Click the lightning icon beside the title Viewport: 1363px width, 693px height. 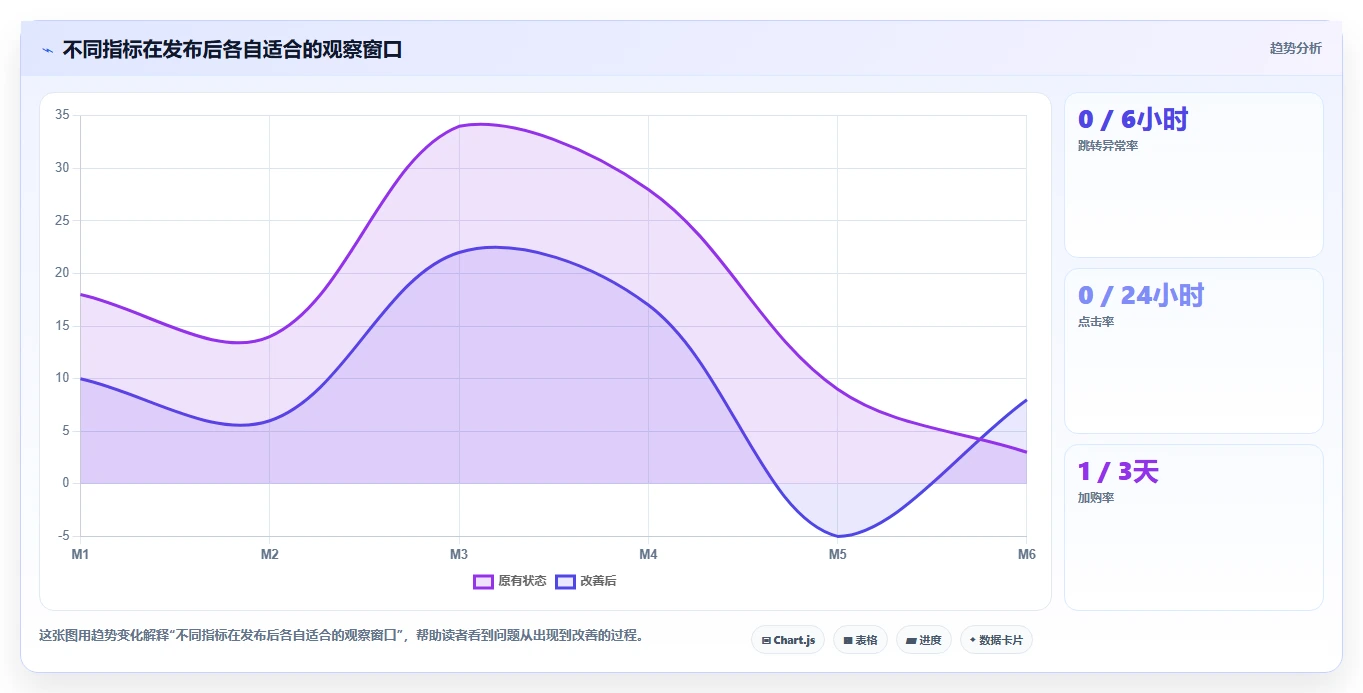(x=48, y=49)
